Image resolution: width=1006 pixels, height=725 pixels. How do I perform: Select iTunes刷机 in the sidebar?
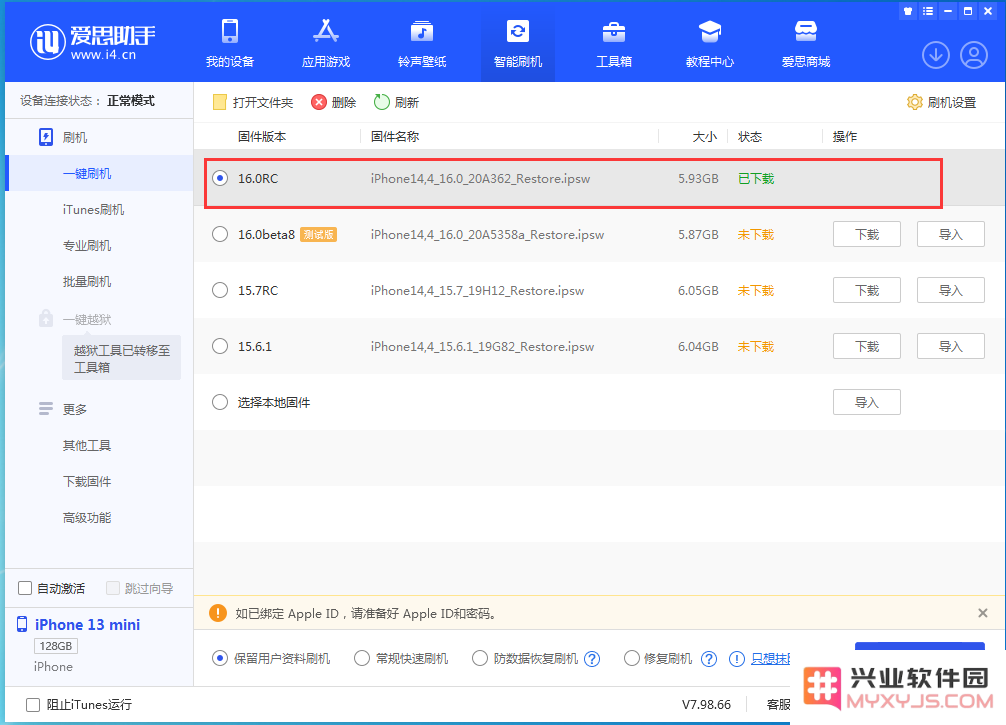pyautogui.click(x=93, y=209)
